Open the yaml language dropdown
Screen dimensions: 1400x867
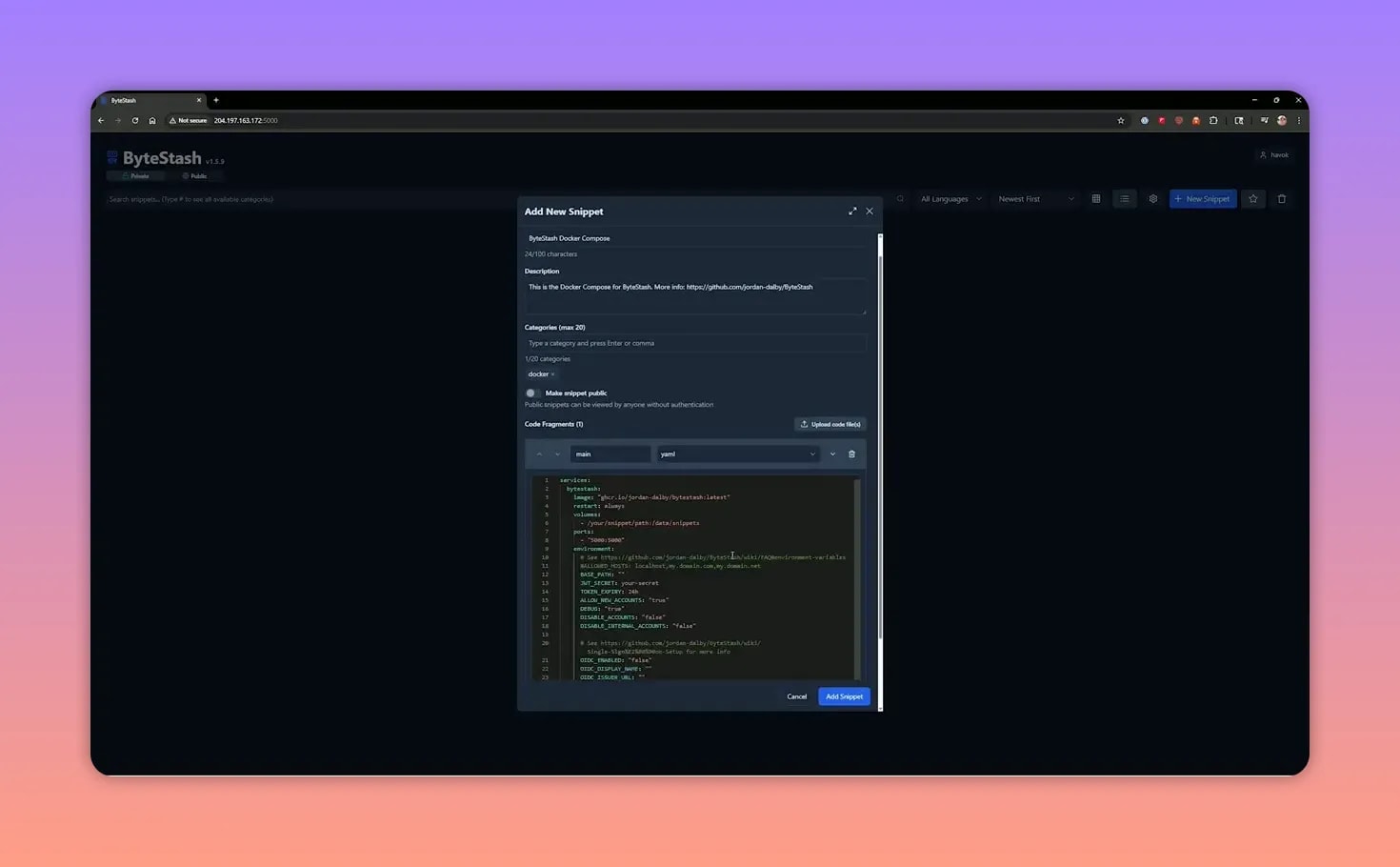point(738,454)
